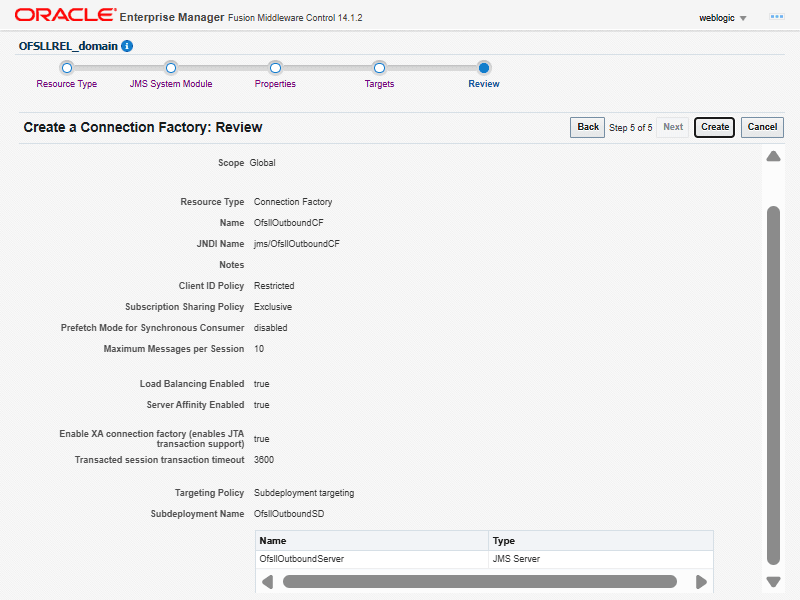
Task: Click the Create a Connection Factory: Review heading
Action: click(x=143, y=127)
